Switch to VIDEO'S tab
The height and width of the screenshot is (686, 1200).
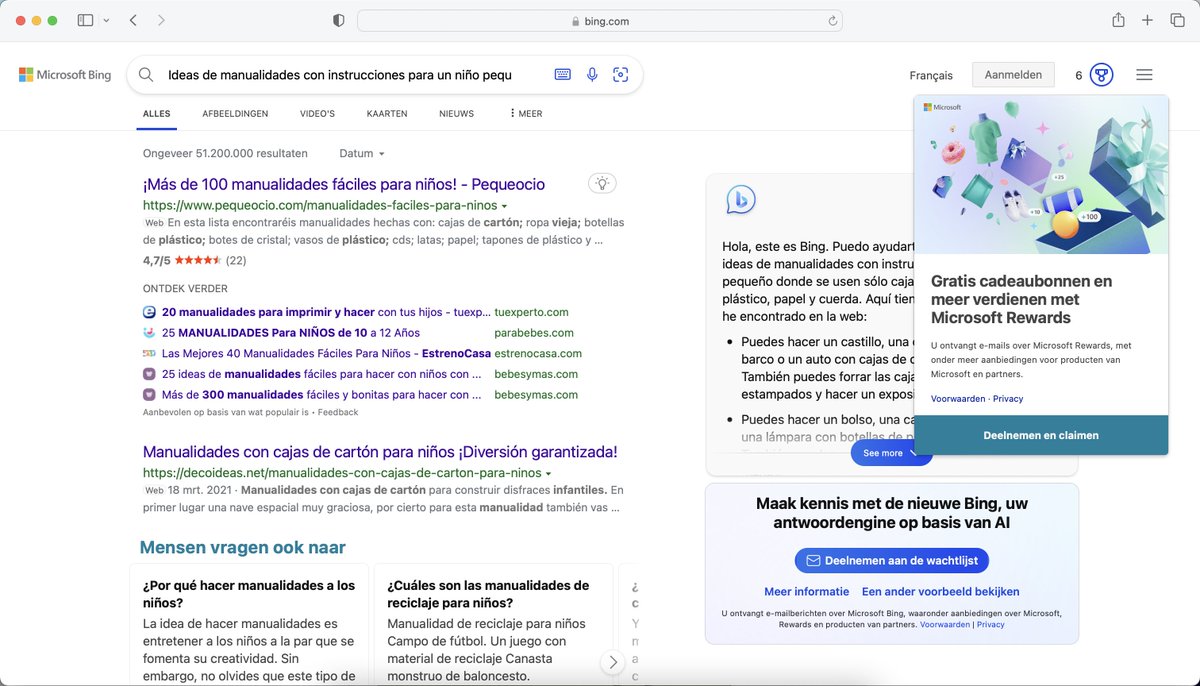click(317, 114)
